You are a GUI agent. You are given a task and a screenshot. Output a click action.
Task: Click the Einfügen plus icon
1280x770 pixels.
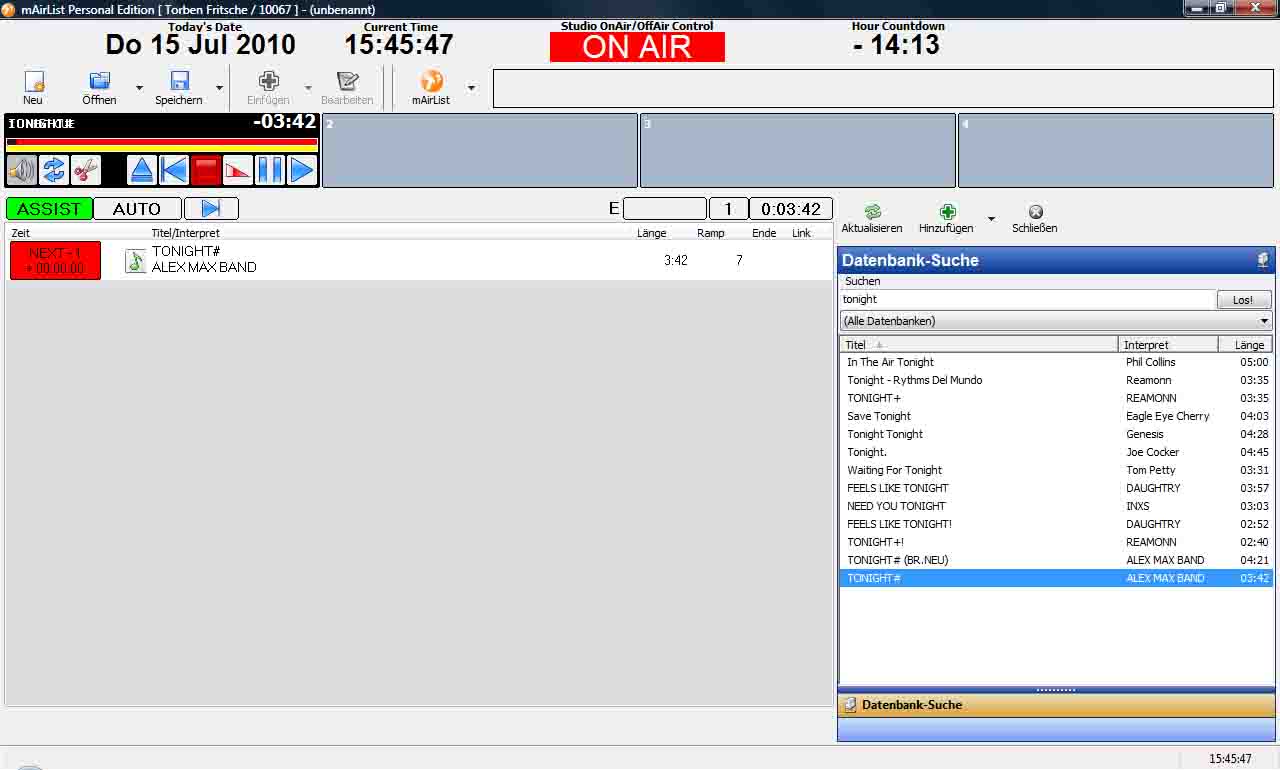tap(268, 81)
